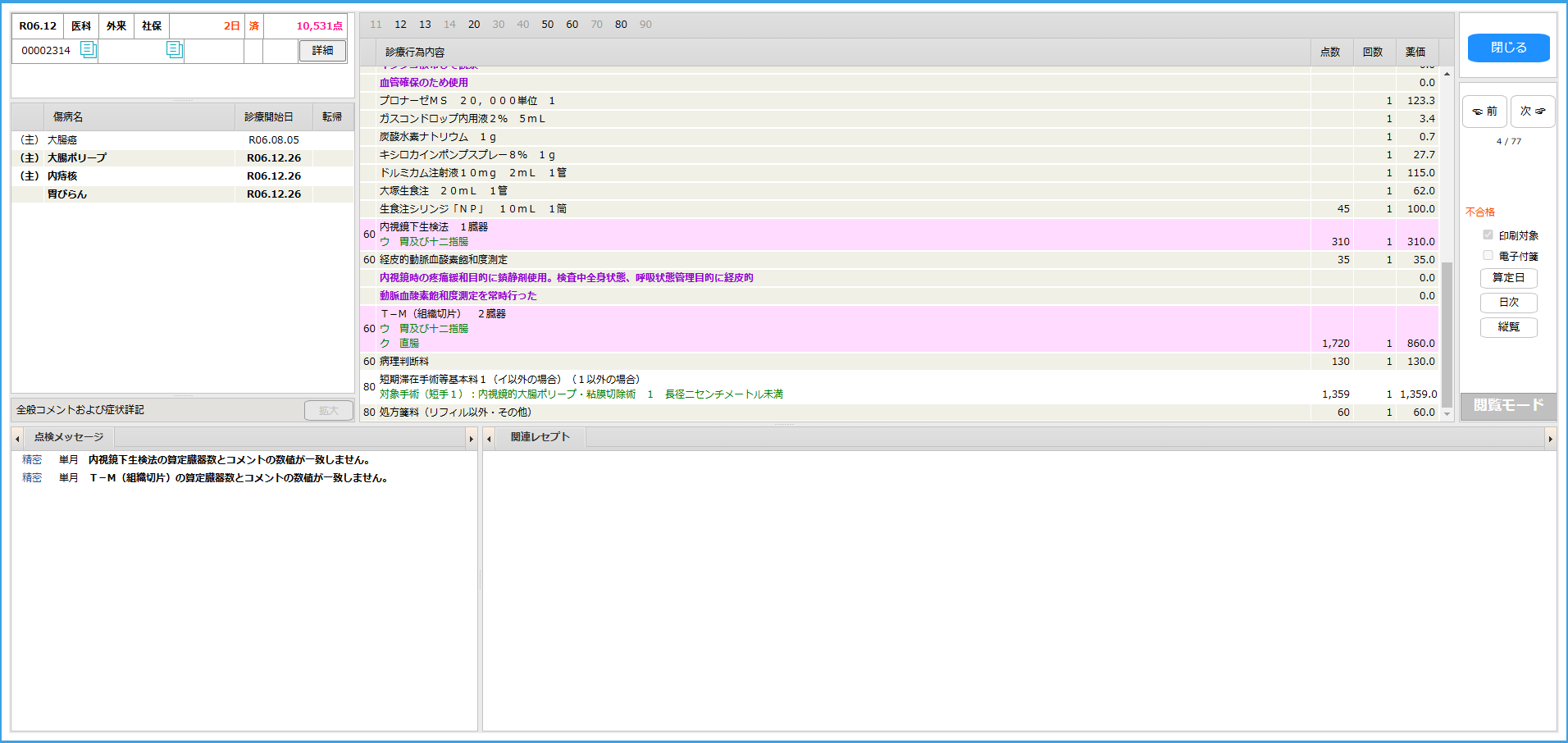This screenshot has height=743, width=1568.
Task: Select 炭酸水素ナトリウム 1g row
Action: [x=899, y=137]
